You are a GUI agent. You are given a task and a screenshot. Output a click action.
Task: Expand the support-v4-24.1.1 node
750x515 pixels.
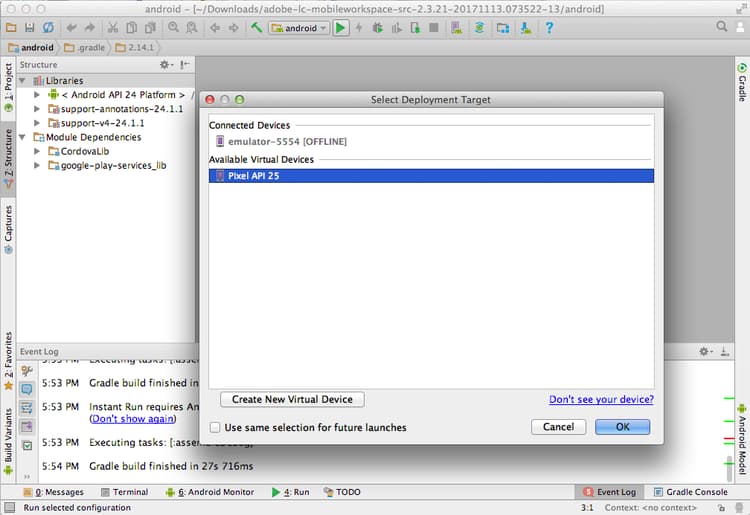[x=37, y=123]
